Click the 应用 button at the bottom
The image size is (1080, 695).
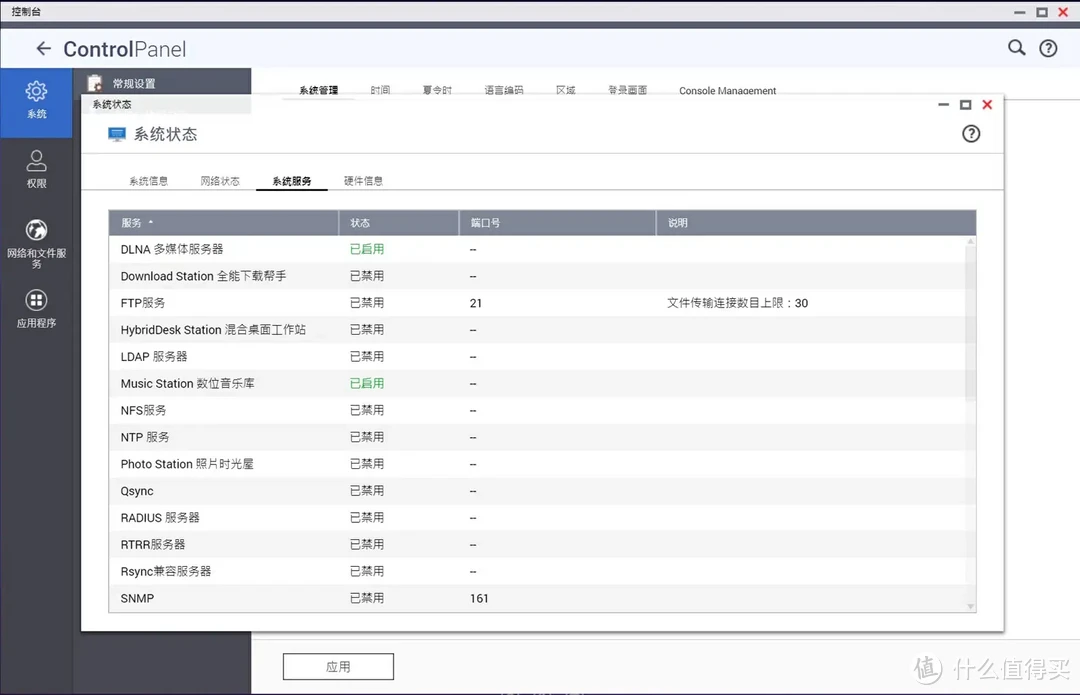[x=338, y=666]
